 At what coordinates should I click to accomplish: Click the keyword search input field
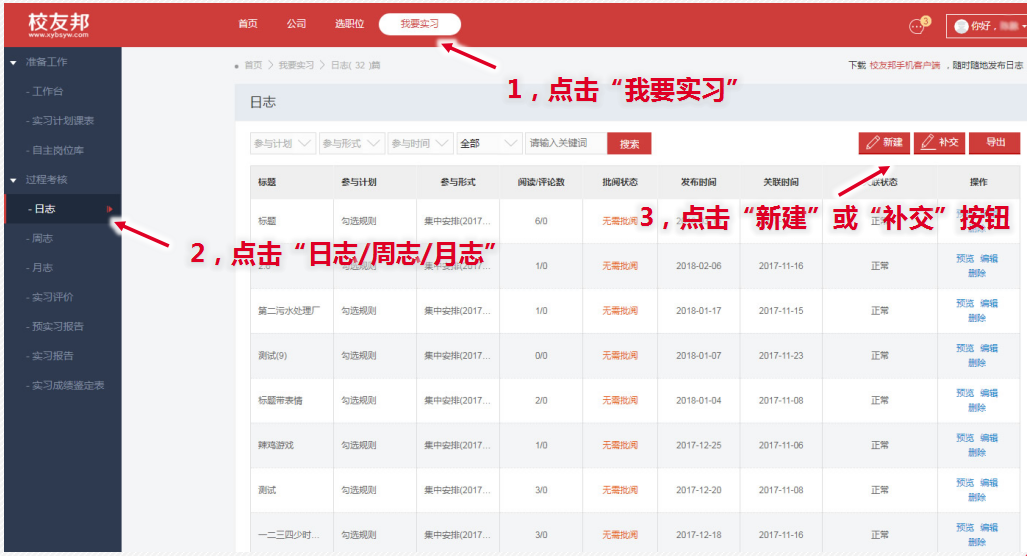(566, 144)
